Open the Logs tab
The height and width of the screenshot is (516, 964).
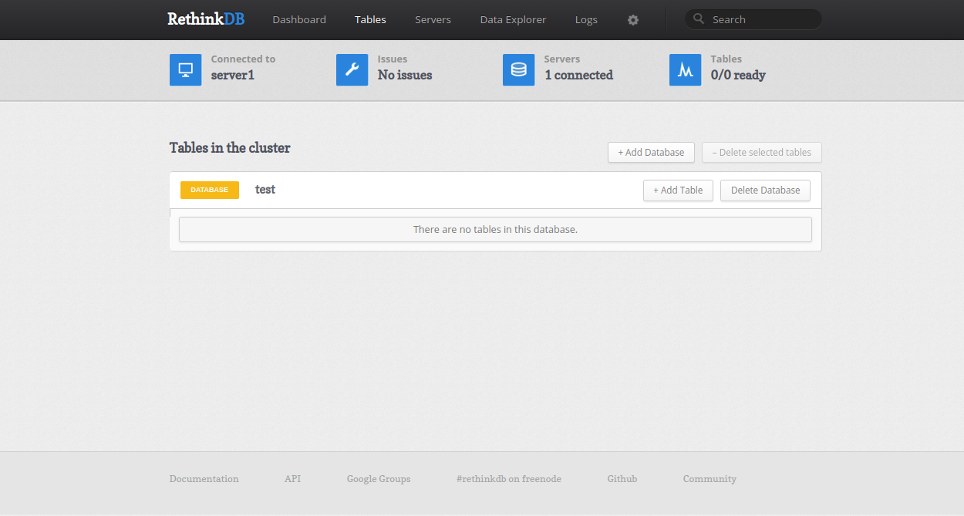[586, 20]
